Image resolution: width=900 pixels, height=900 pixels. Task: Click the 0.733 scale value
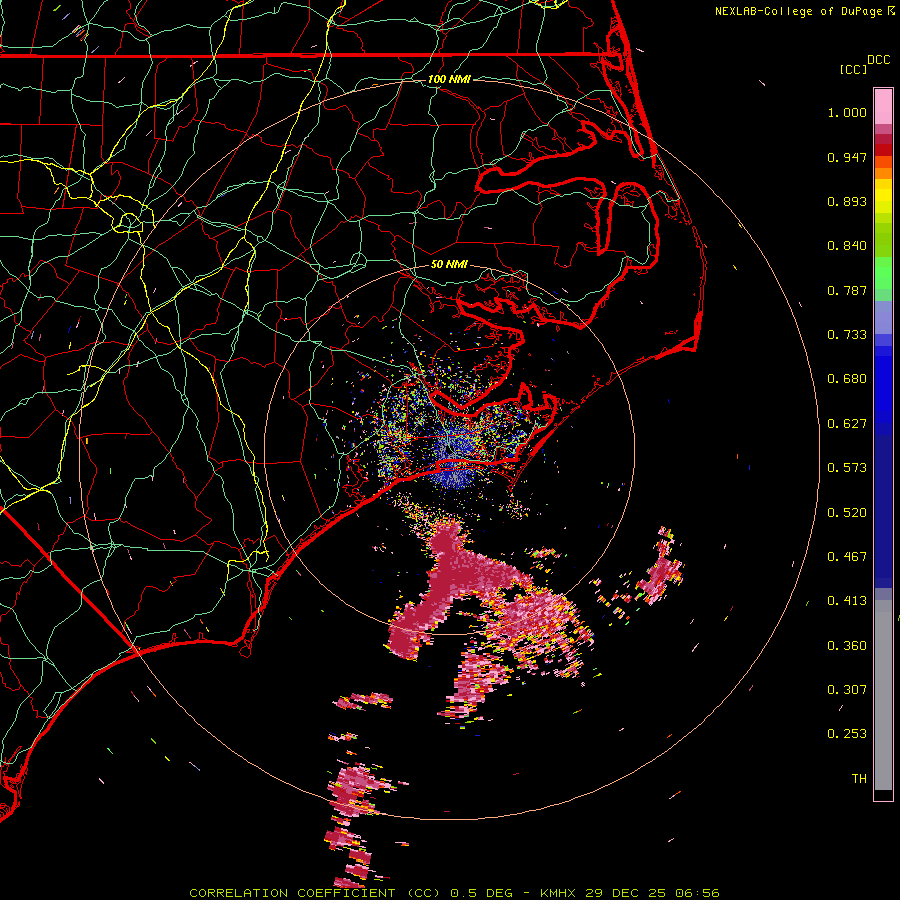pos(847,335)
